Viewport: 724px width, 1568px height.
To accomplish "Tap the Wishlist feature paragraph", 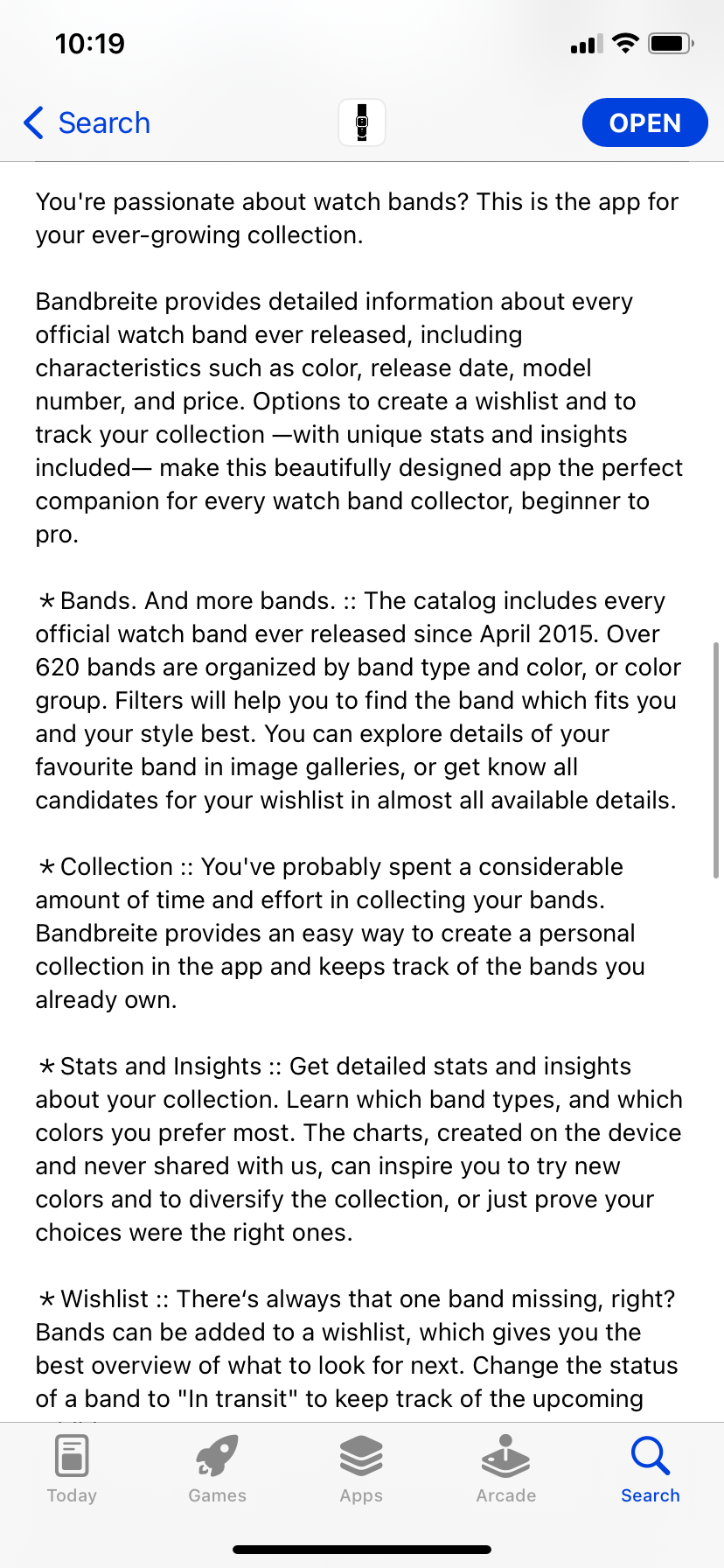I will pos(357,1348).
